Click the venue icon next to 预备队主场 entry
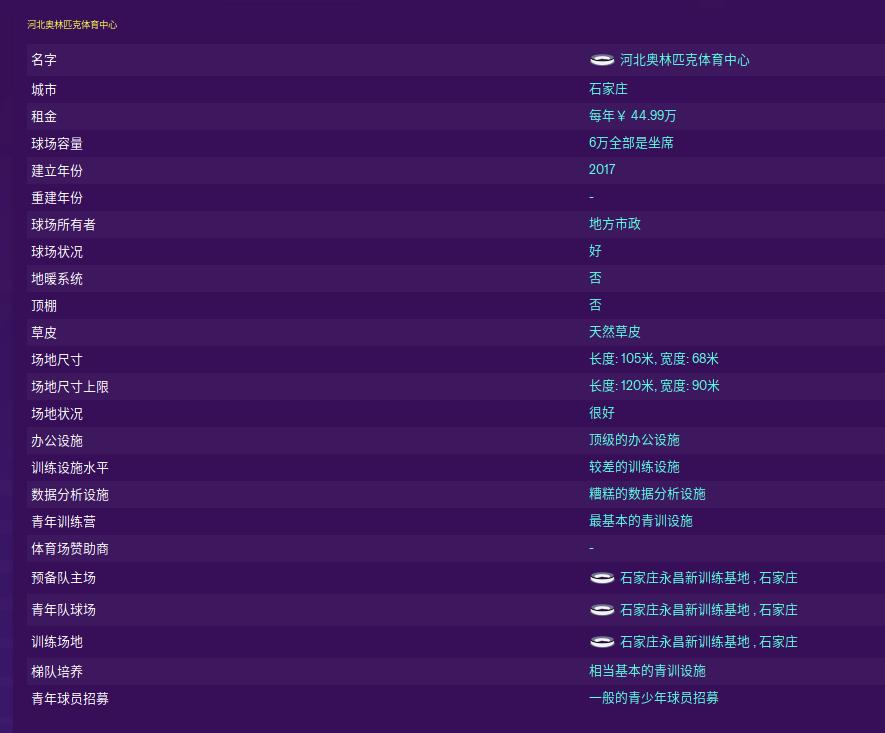This screenshot has height=733, width=885. click(x=601, y=577)
